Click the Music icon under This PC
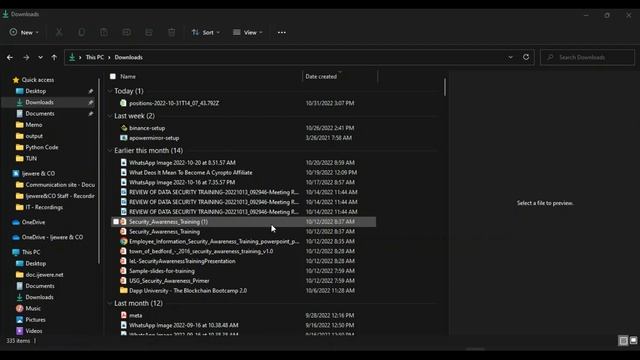Image resolution: width=640 pixels, height=360 pixels. click(x=19, y=309)
